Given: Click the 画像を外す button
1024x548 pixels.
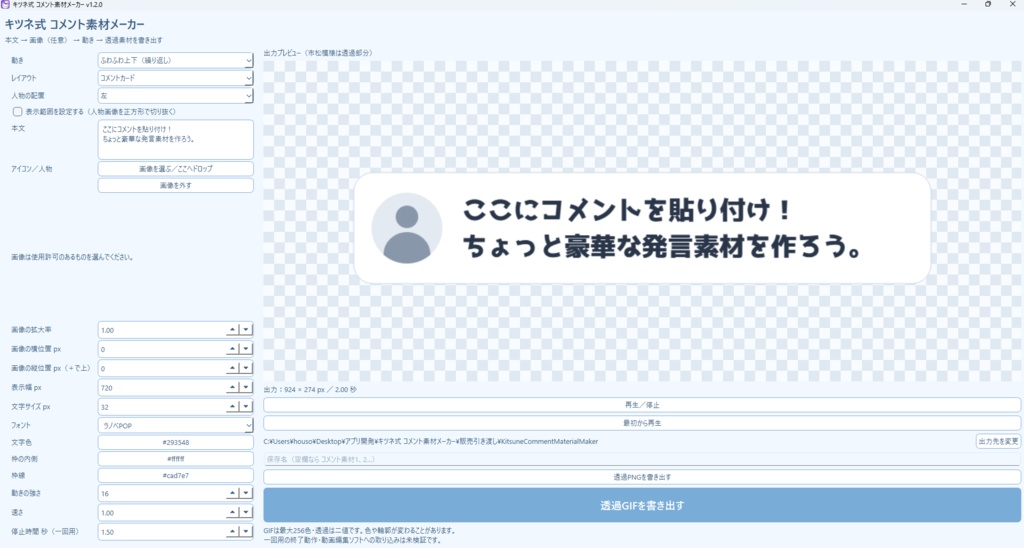Looking at the screenshot, I should (175, 185).
